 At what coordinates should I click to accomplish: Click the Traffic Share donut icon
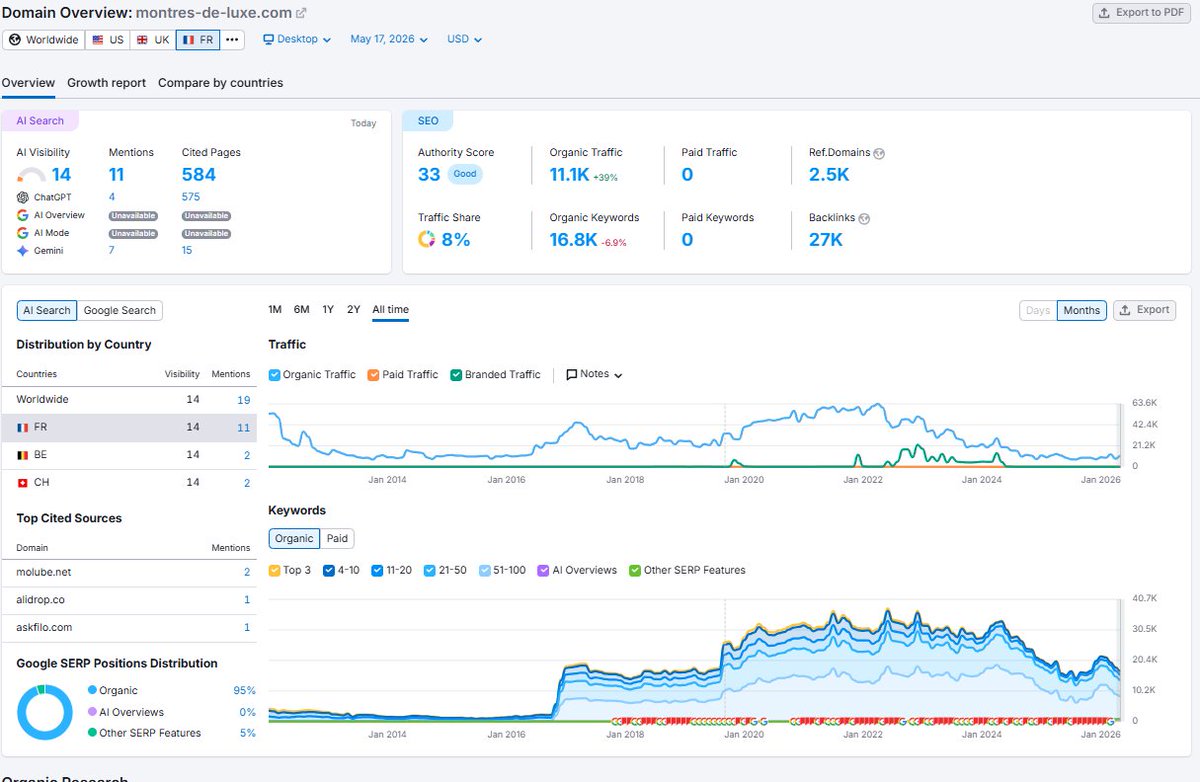427,239
